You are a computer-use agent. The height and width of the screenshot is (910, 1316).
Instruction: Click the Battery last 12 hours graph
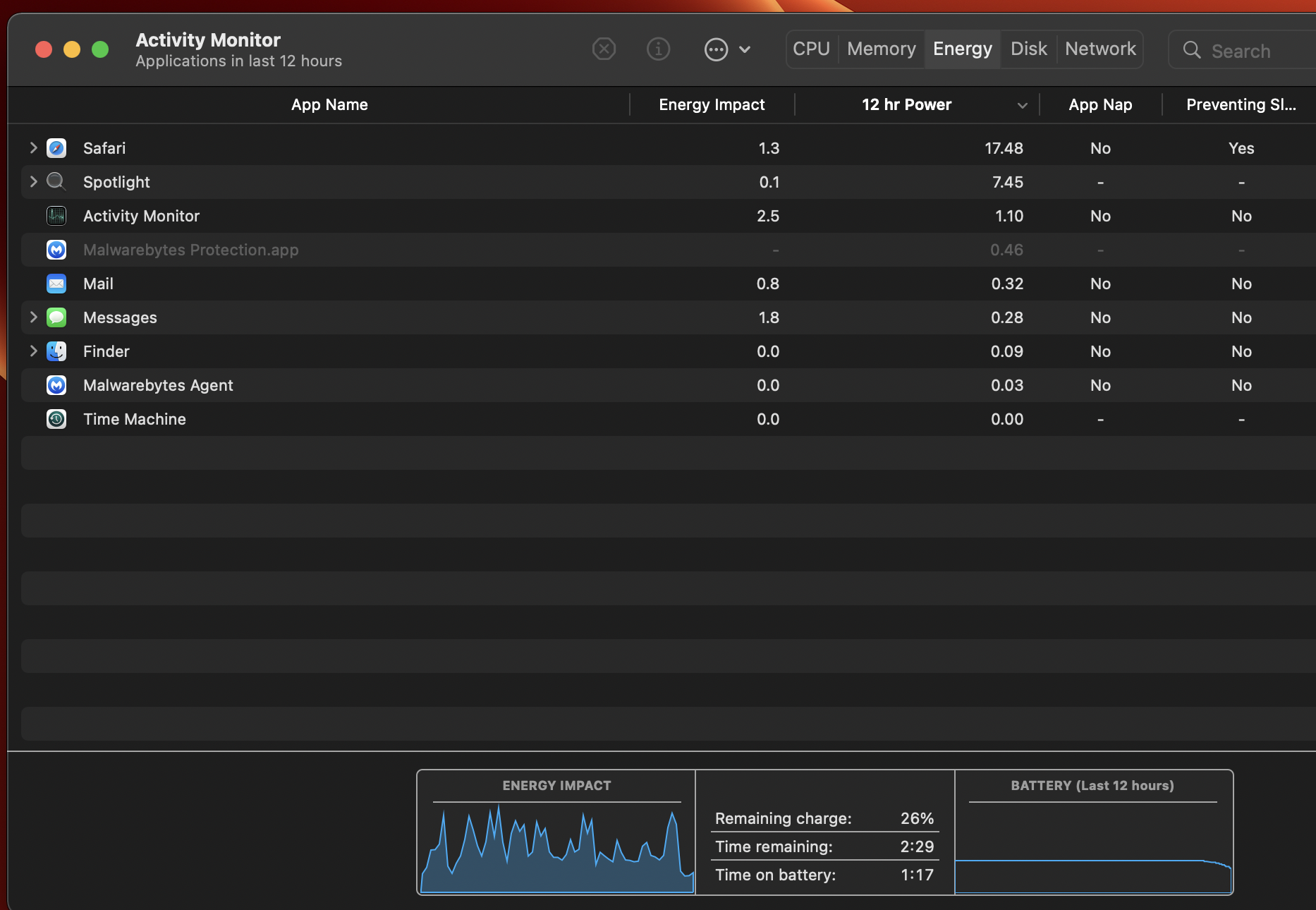pos(1093,848)
